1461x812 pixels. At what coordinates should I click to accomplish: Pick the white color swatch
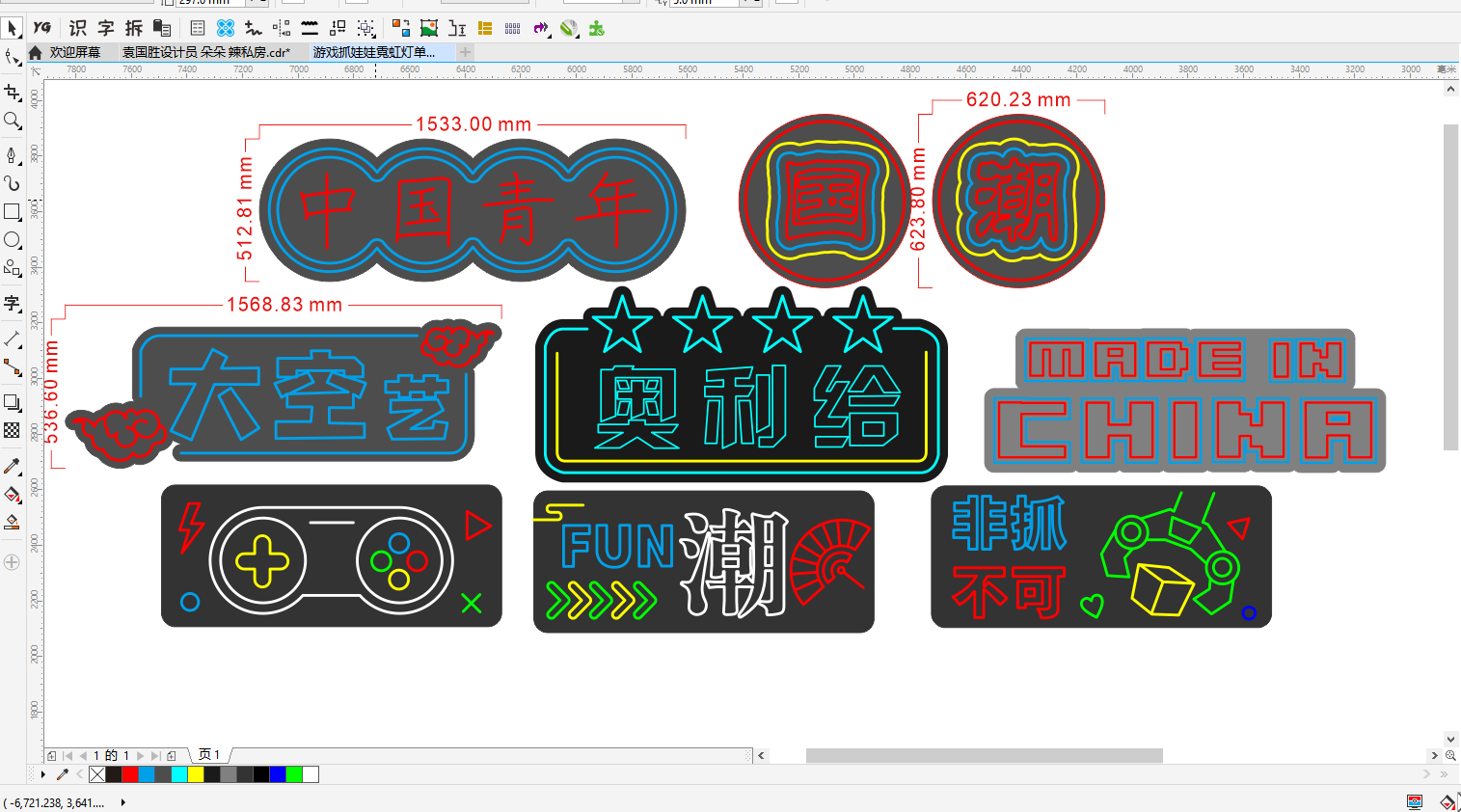(x=311, y=774)
